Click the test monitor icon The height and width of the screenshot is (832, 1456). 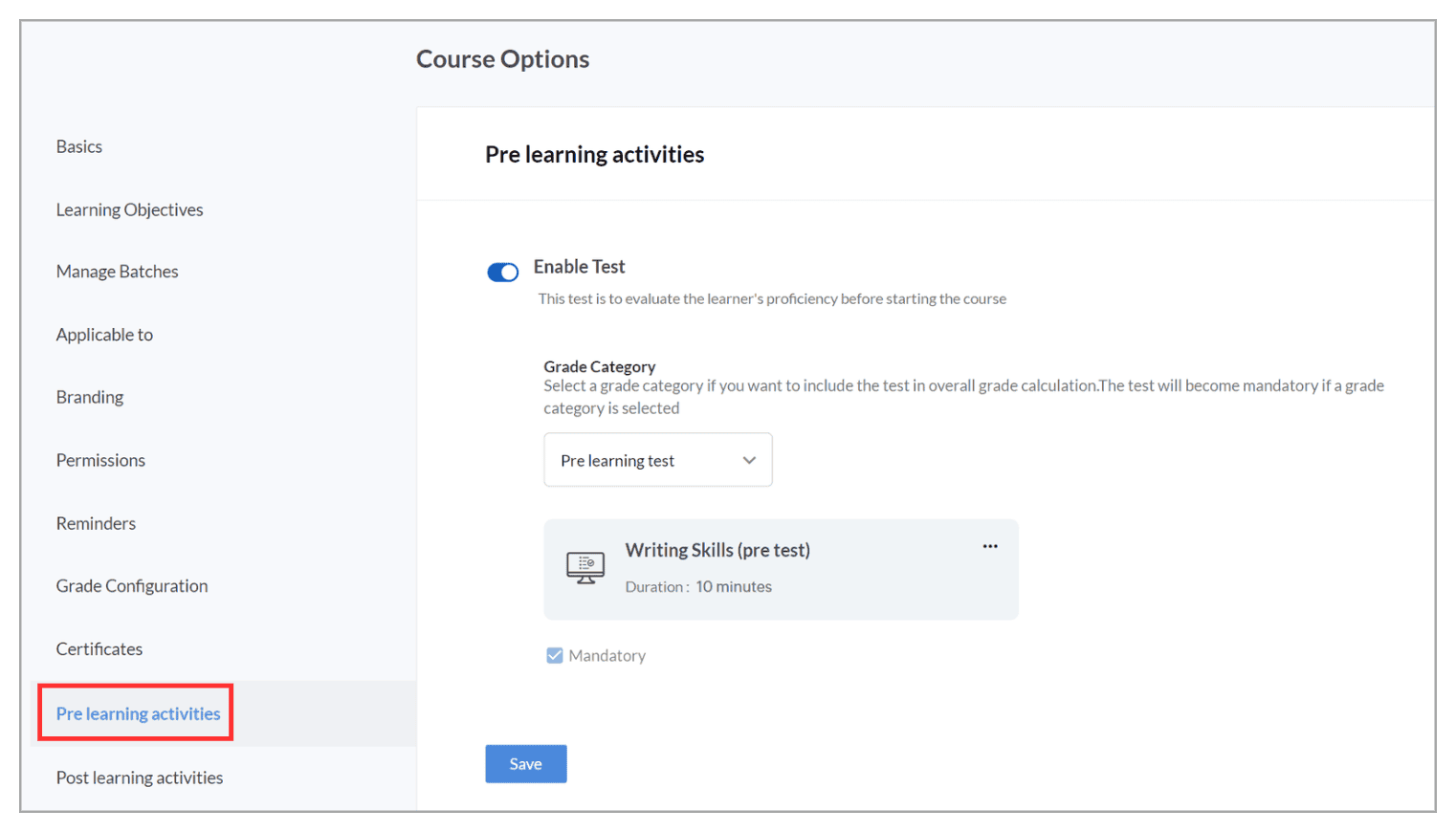tap(585, 568)
